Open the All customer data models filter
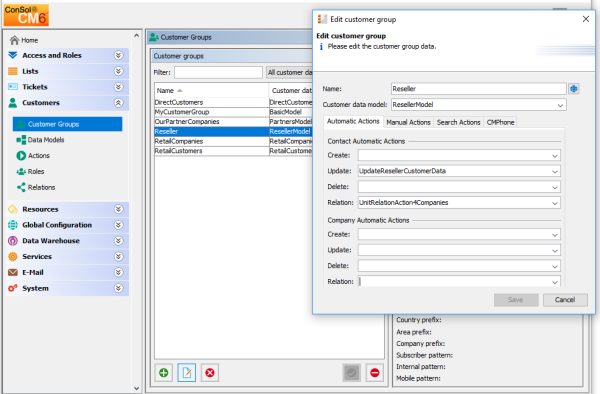600x394 pixels. [289, 72]
